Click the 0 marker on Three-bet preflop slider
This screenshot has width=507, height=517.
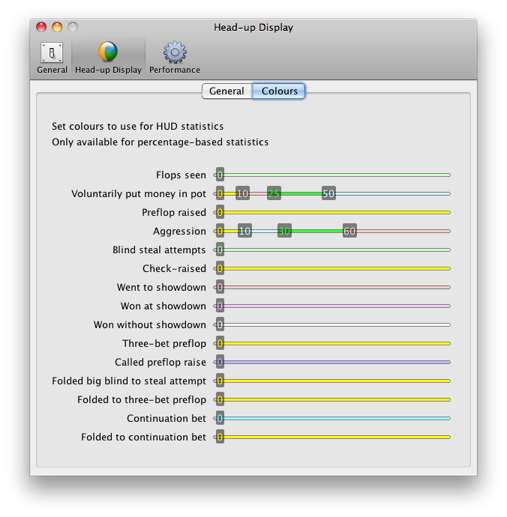220,343
